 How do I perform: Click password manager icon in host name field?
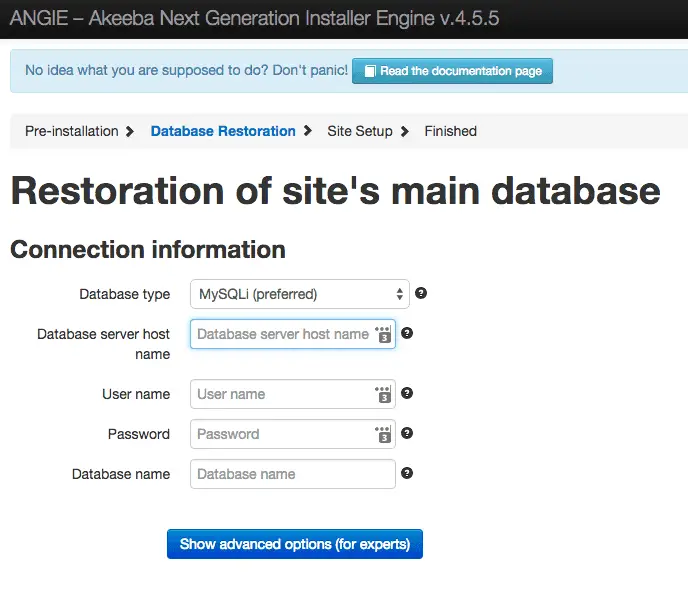(x=383, y=334)
